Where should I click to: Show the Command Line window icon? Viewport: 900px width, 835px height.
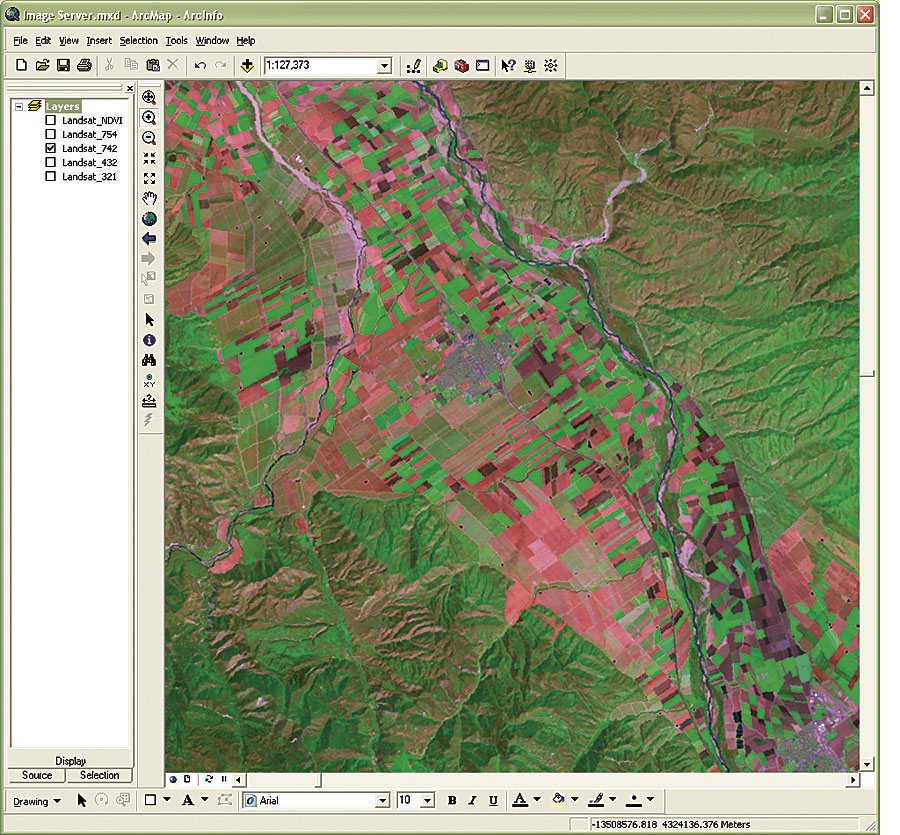[483, 65]
